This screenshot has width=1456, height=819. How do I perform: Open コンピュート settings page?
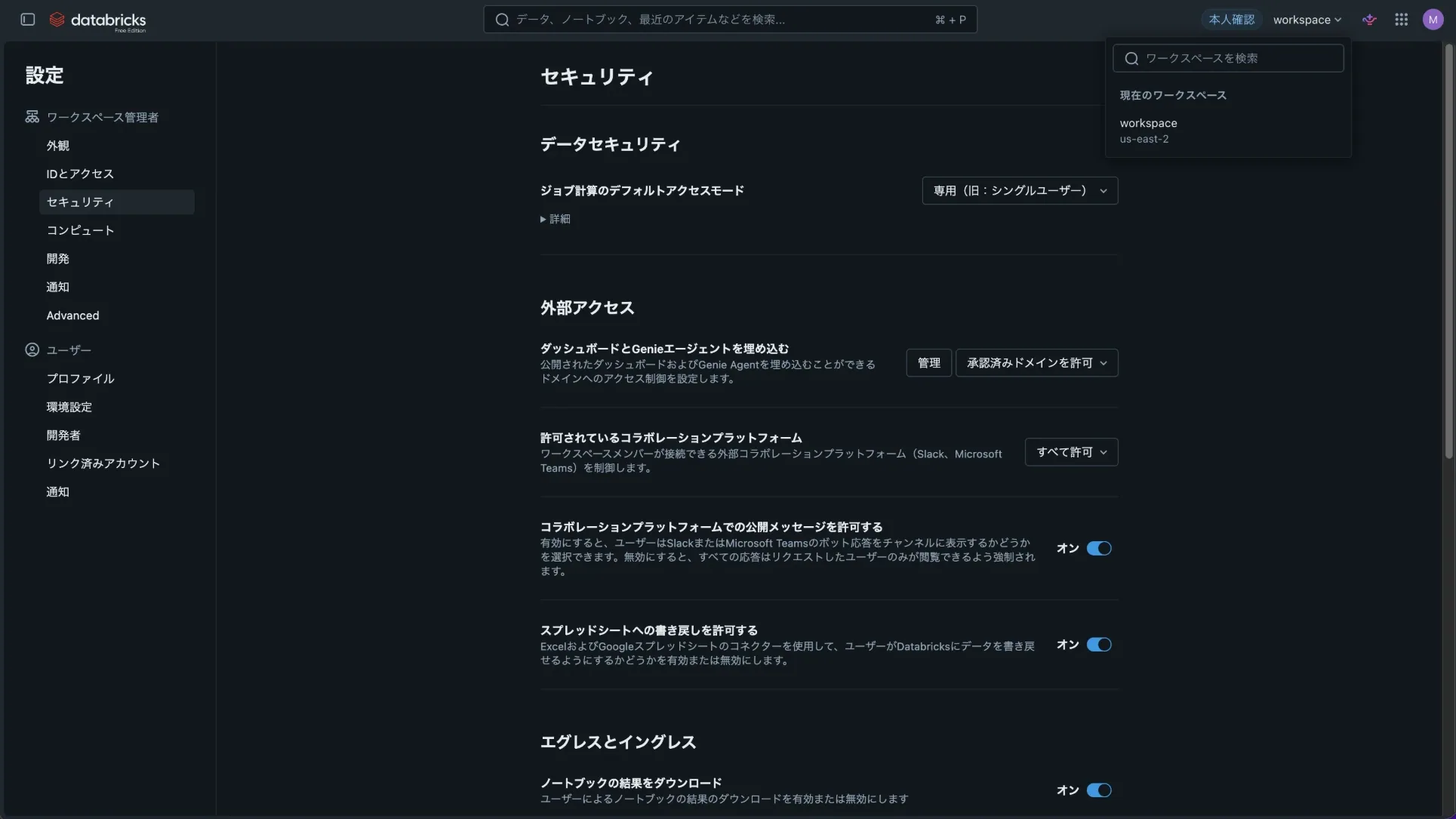[x=116, y=230]
